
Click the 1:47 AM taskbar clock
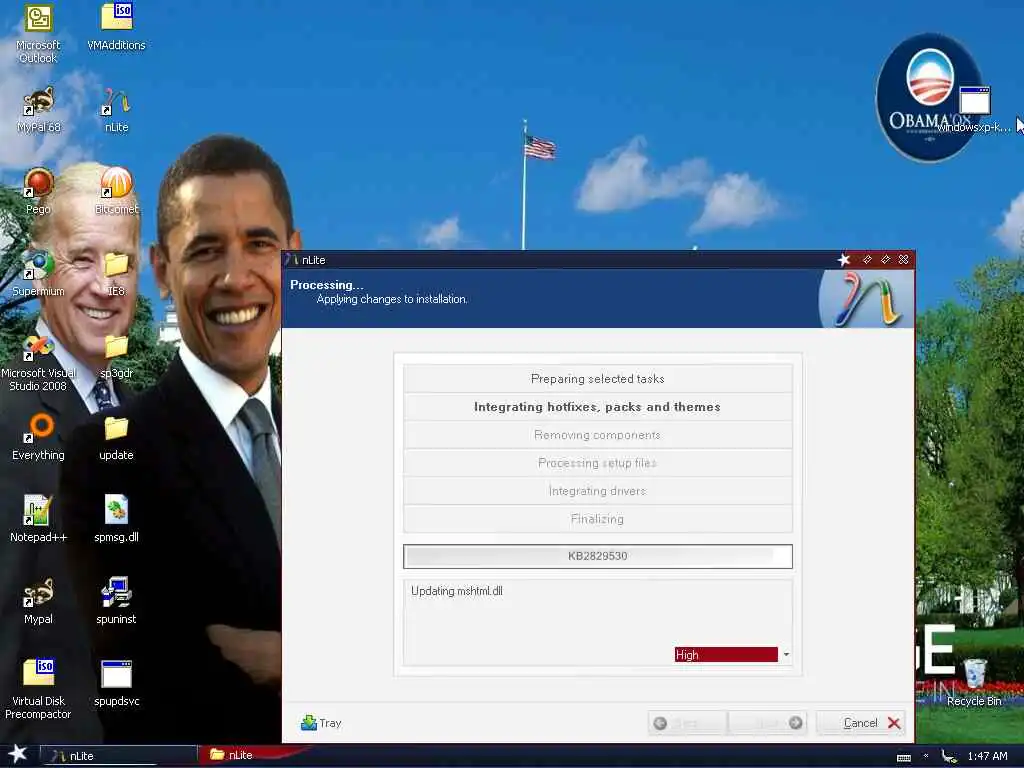[x=987, y=756]
